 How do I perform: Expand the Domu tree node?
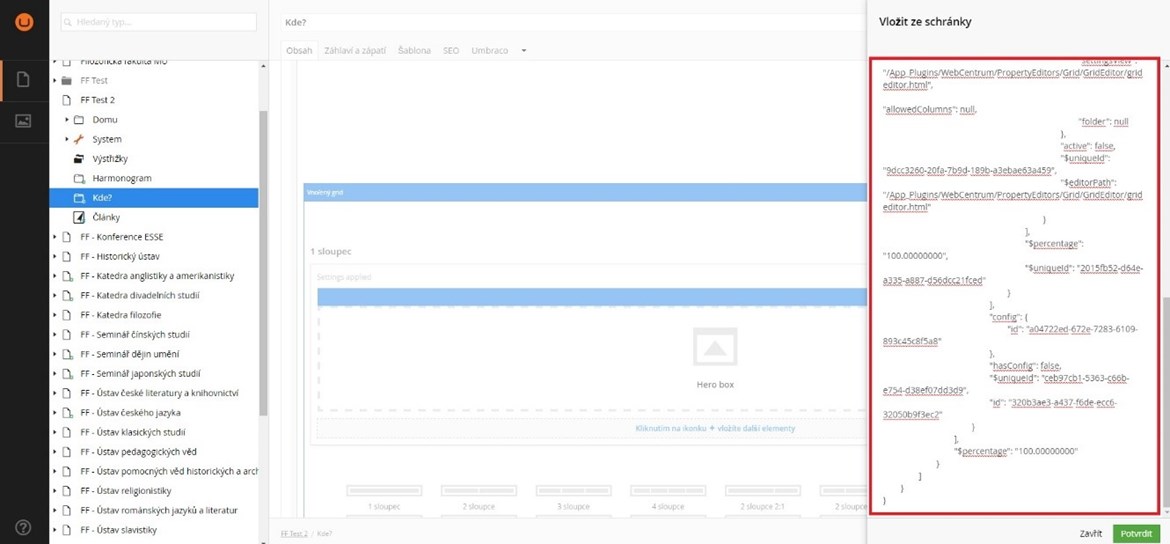tap(67, 120)
